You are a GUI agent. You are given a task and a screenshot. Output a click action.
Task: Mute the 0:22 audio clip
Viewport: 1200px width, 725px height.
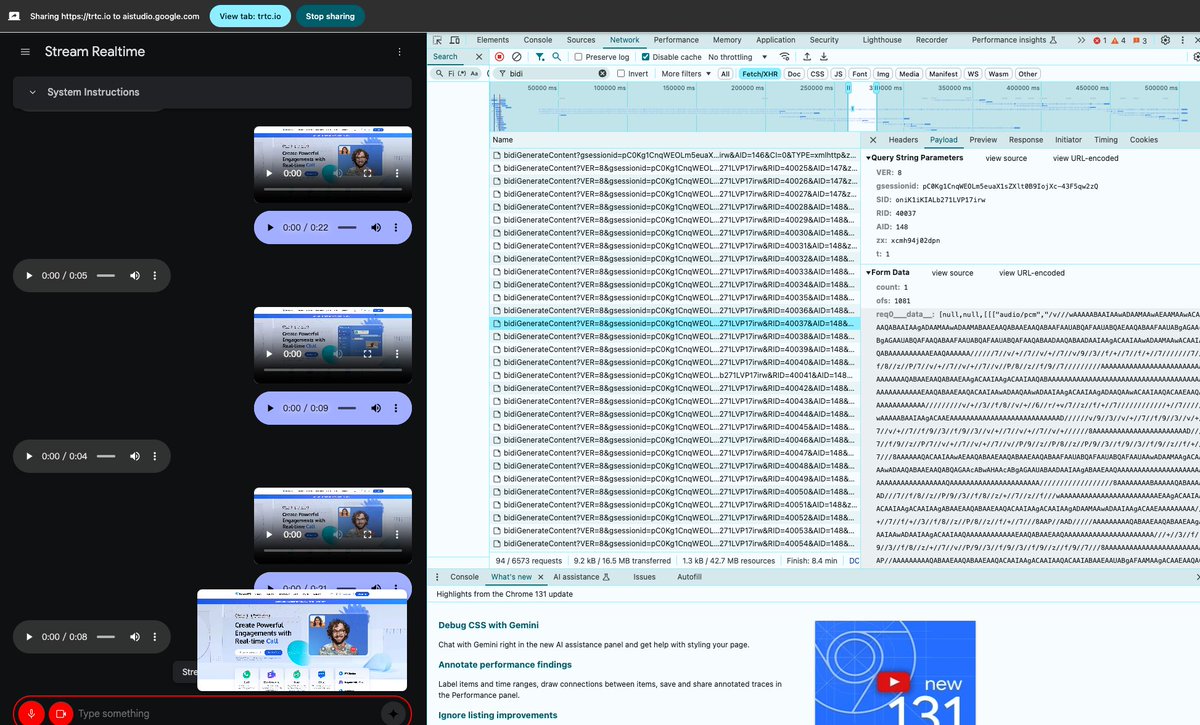point(376,228)
